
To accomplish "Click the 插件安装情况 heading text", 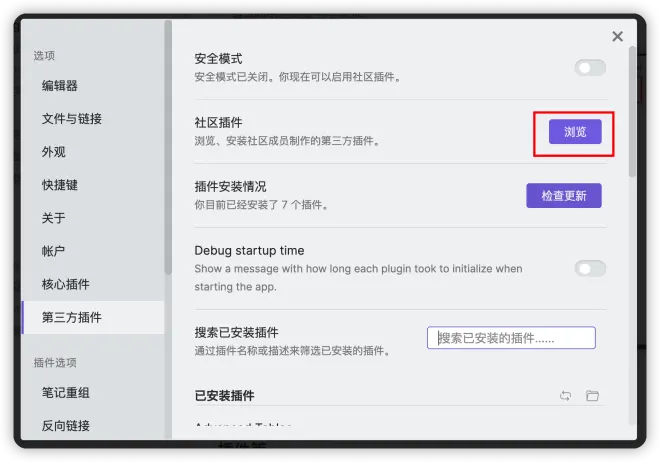I will pos(230,186).
